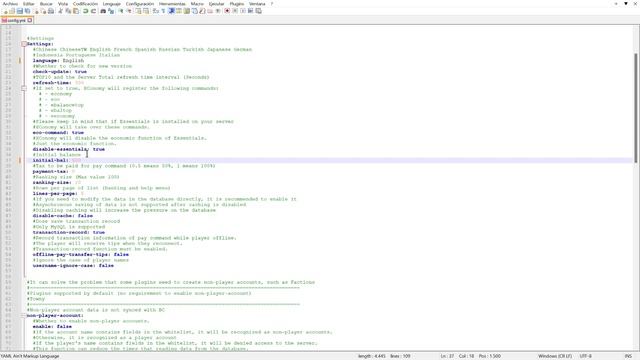Open the user defined language icon

tap(179, 11)
